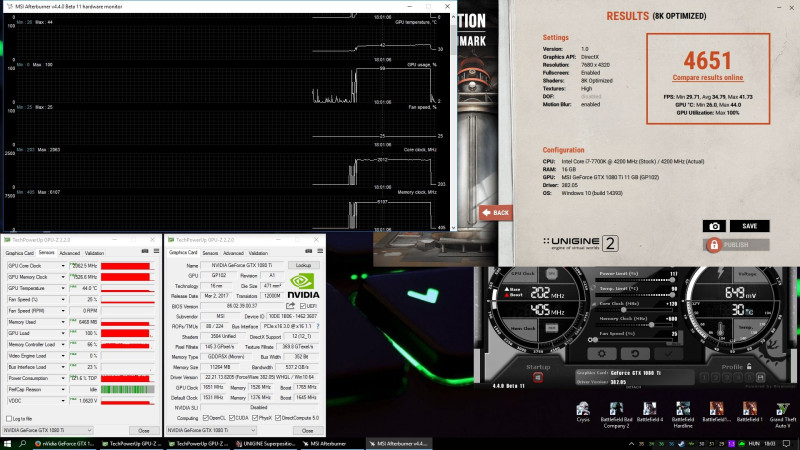Toggle the DirectCompute 5.0 checkbox

278,418
